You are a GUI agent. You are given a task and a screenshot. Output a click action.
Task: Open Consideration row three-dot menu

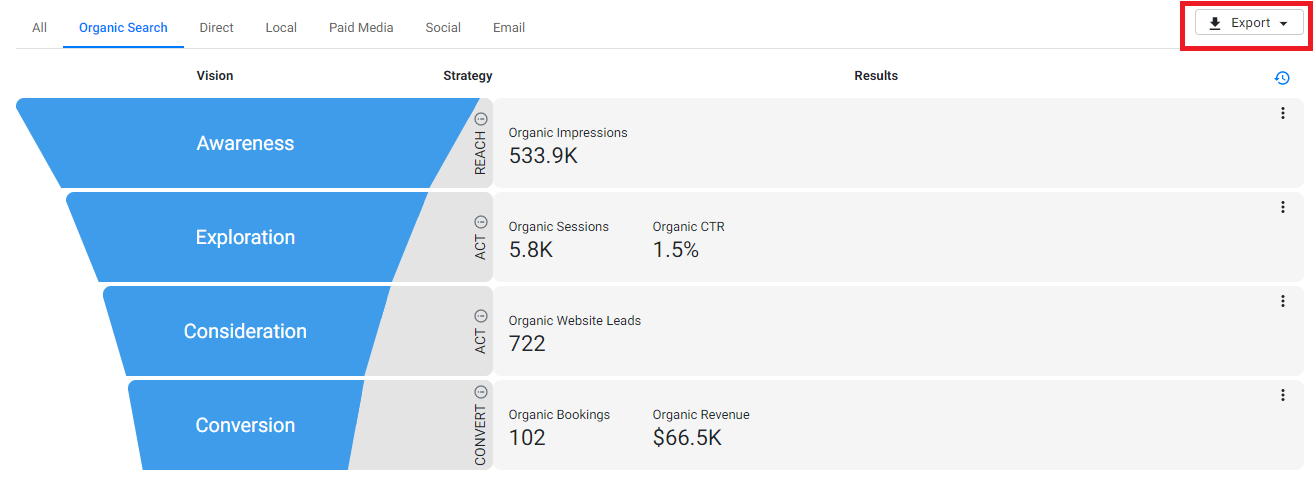click(1283, 301)
